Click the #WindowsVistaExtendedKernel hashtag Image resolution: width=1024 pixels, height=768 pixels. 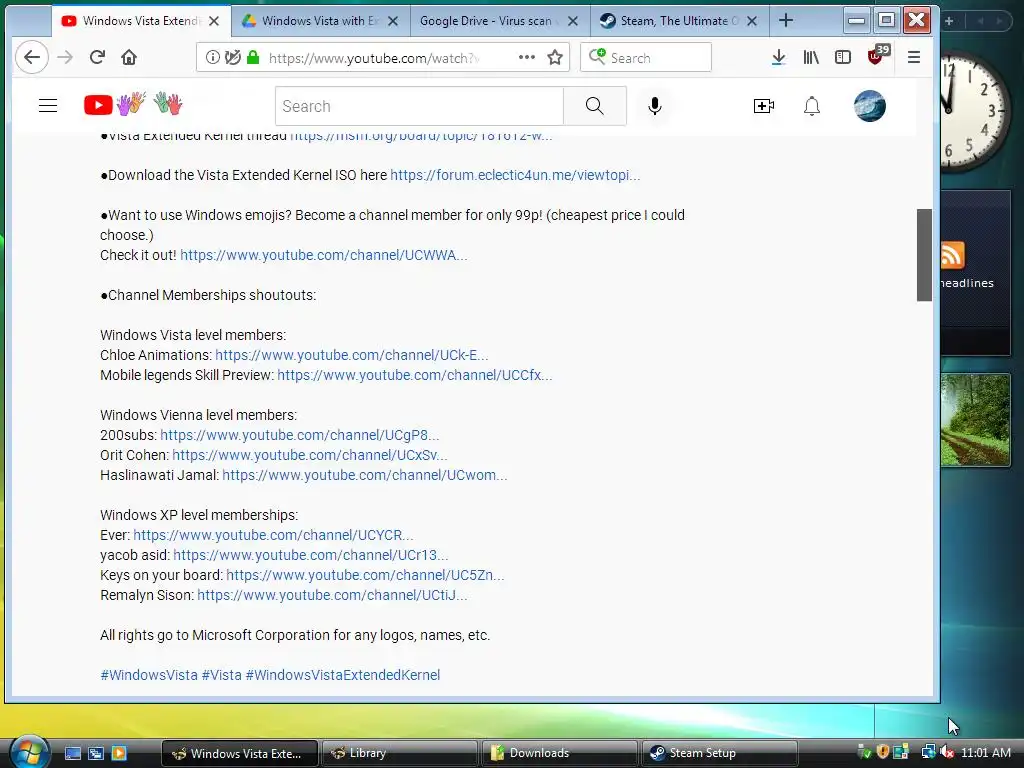click(343, 675)
